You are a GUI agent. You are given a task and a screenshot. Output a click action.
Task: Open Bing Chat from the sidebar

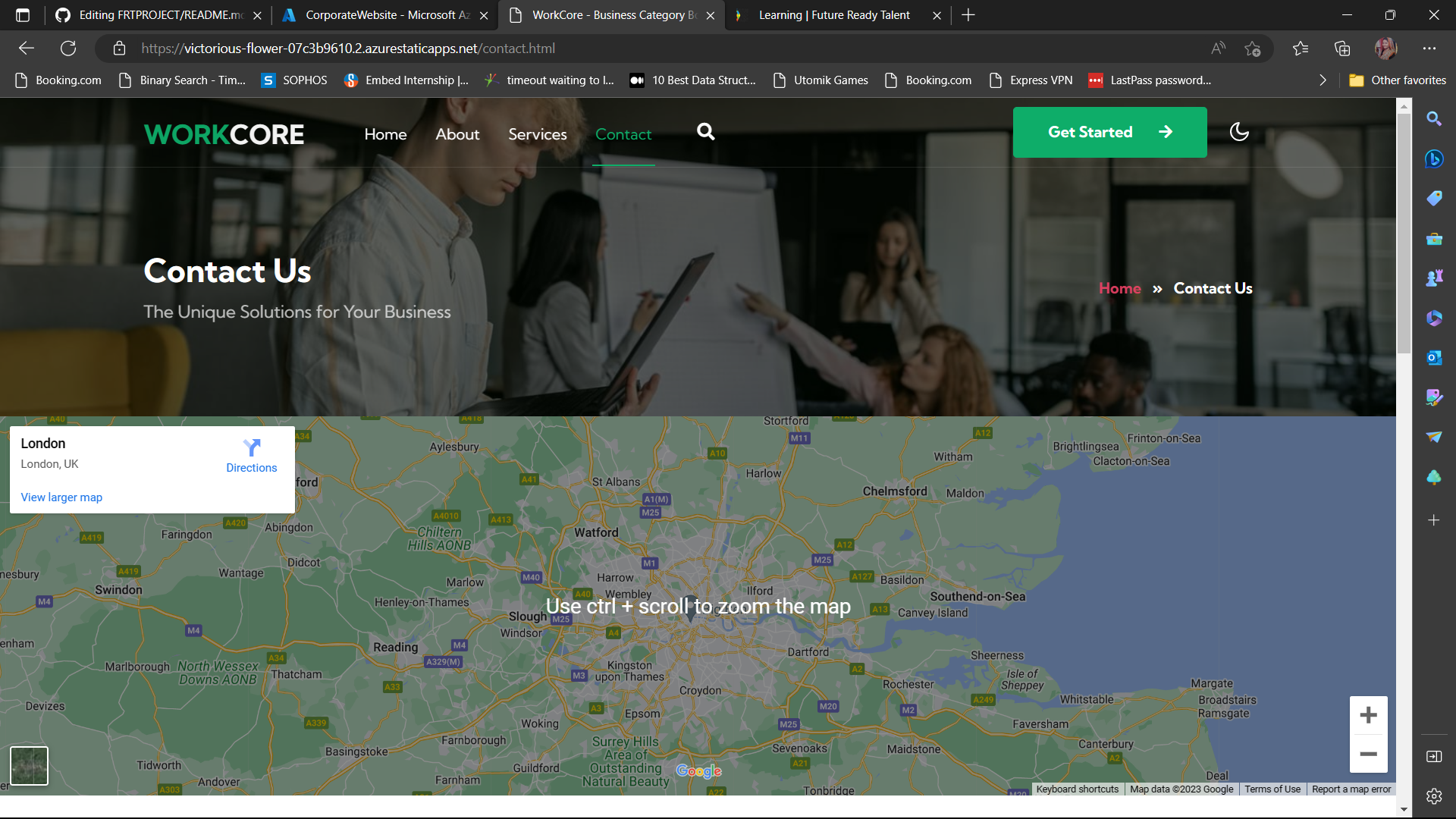tap(1435, 159)
